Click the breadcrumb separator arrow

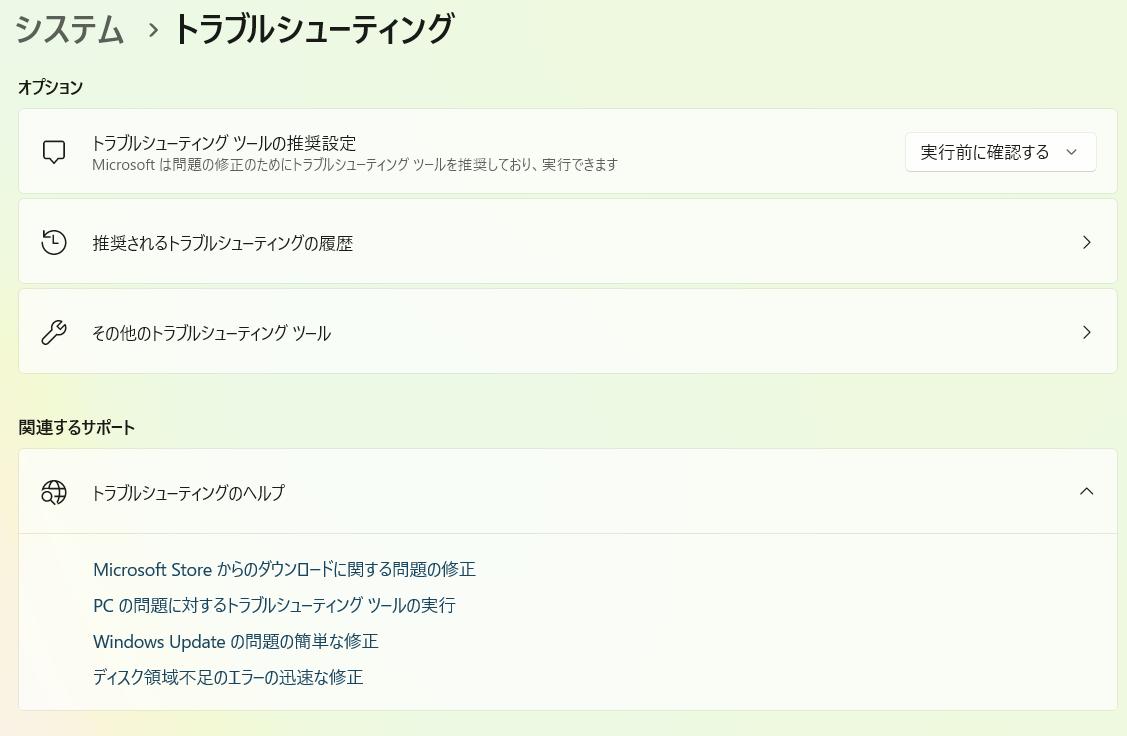tap(153, 30)
